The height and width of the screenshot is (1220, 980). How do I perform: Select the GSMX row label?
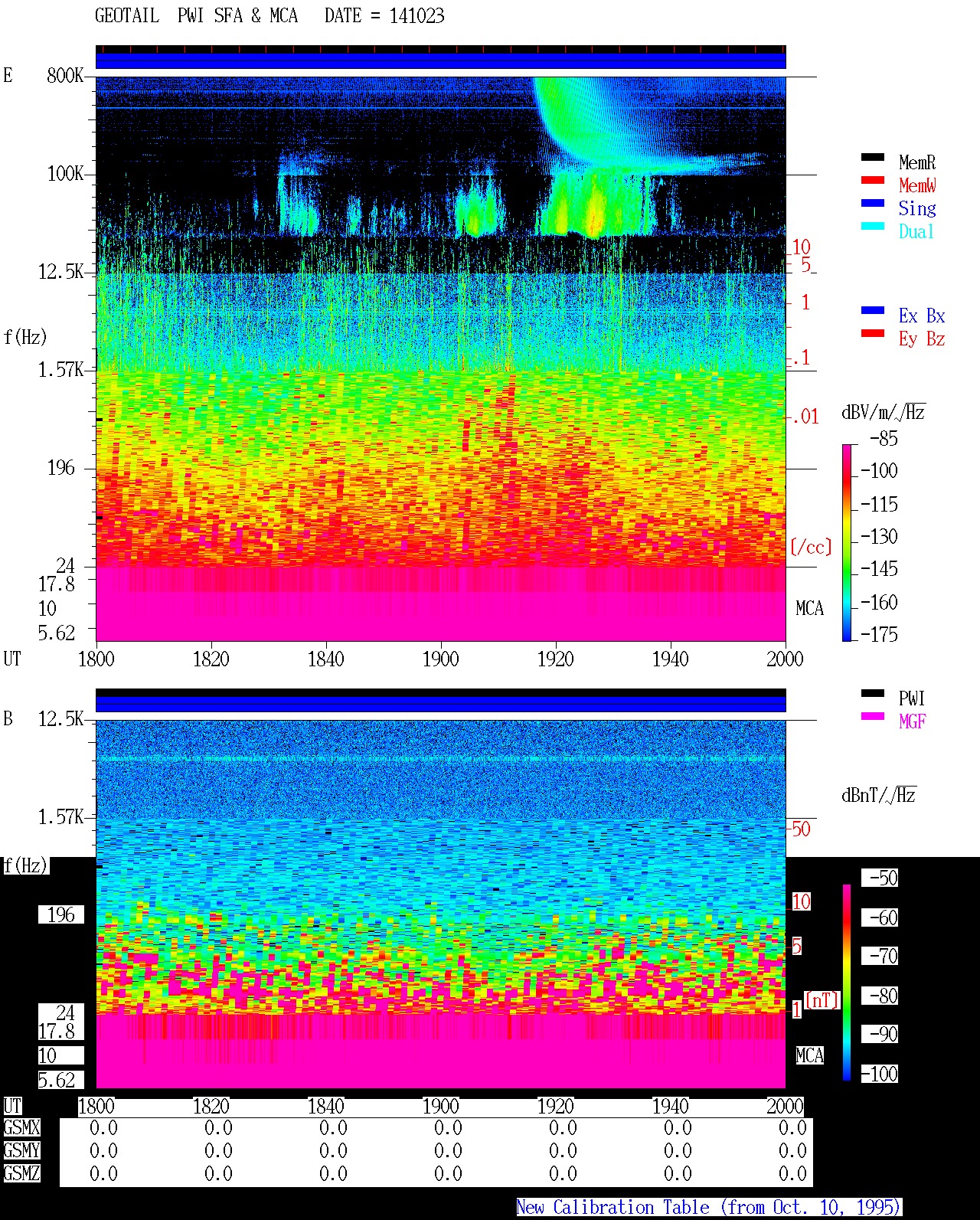pyautogui.click(x=21, y=1127)
